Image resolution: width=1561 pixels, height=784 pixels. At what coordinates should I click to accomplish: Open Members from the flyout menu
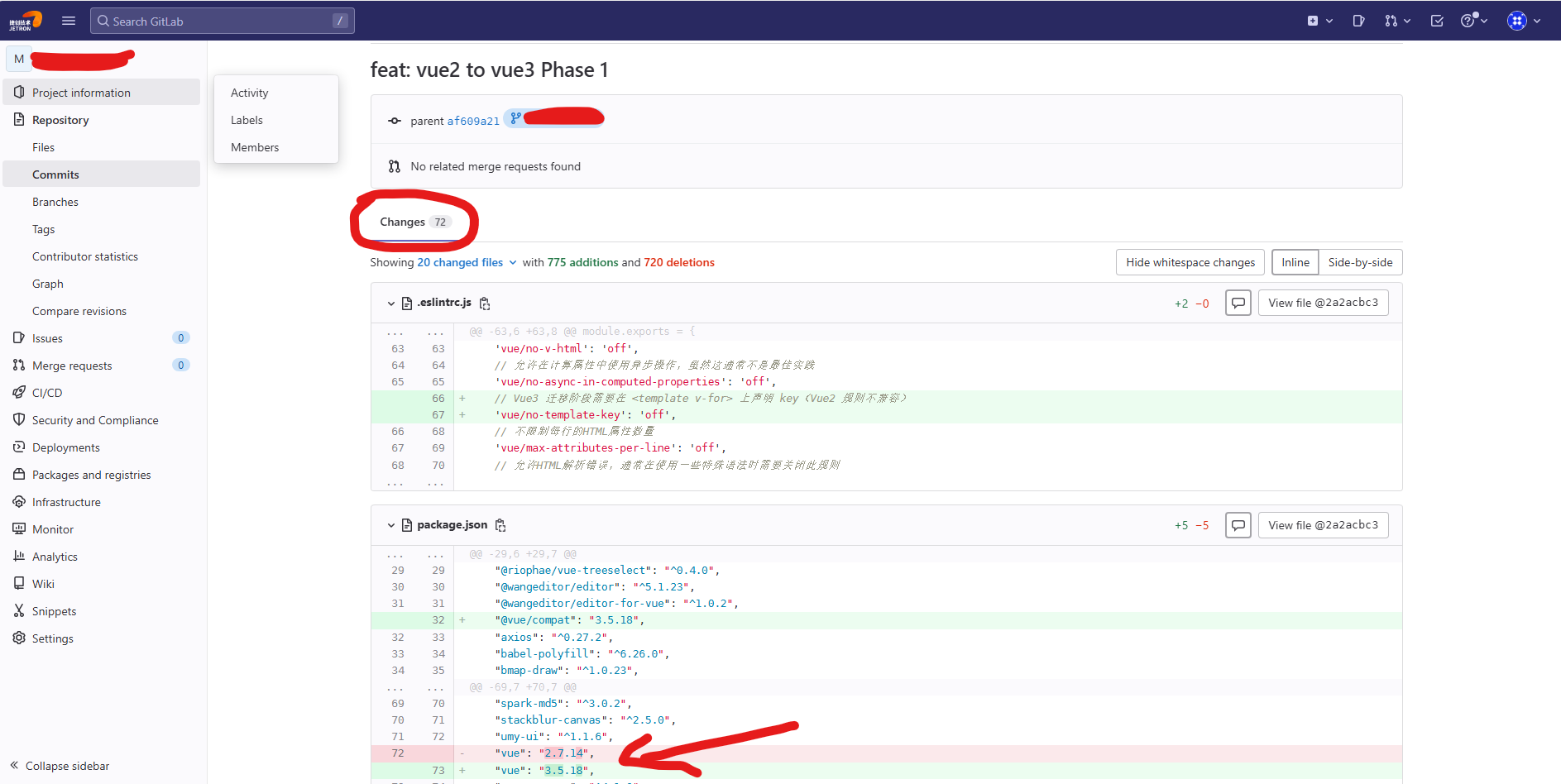click(255, 147)
